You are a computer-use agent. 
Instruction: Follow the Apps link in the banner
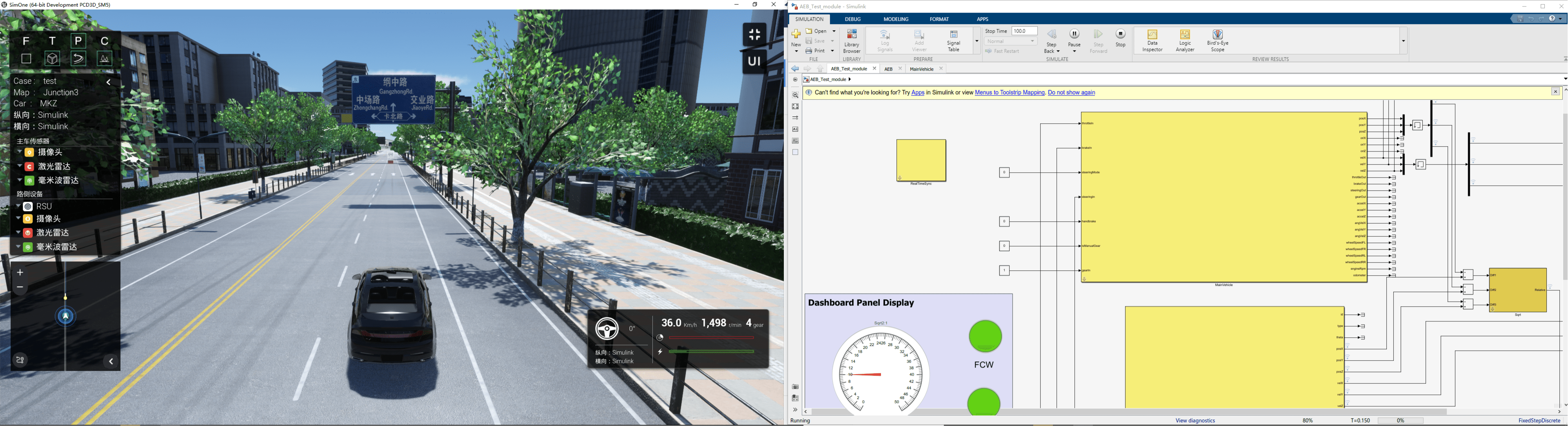917,93
